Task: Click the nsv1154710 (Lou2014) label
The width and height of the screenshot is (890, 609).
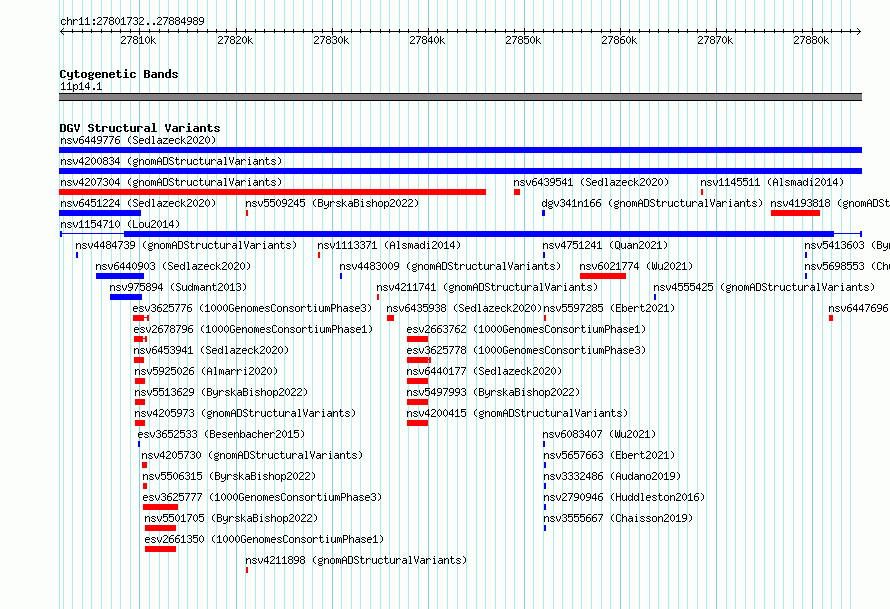Action: pos(120,224)
